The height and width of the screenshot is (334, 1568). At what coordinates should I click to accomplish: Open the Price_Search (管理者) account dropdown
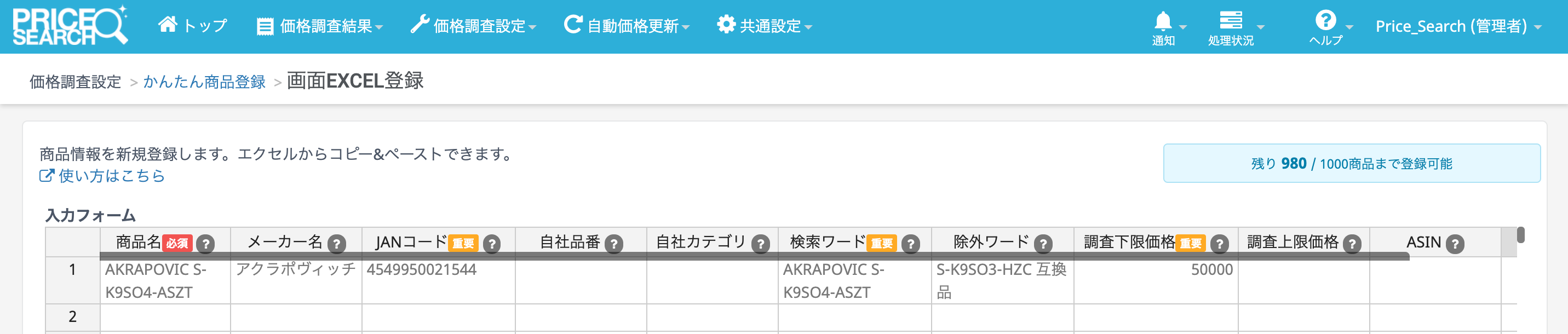click(x=1458, y=26)
